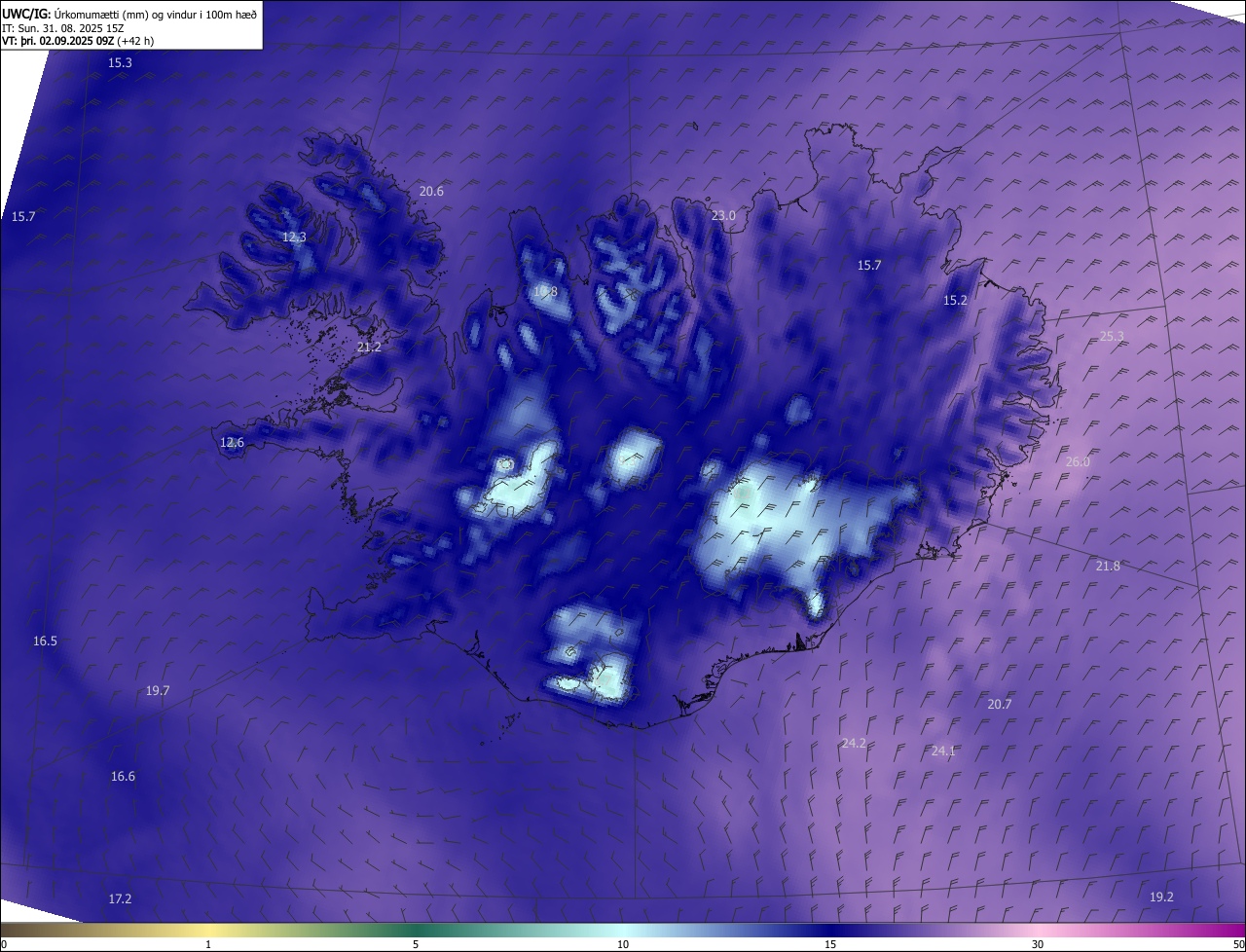Screen dimensions: 1246x952
Task: Pick the 12.6 value label
Action: (x=232, y=442)
